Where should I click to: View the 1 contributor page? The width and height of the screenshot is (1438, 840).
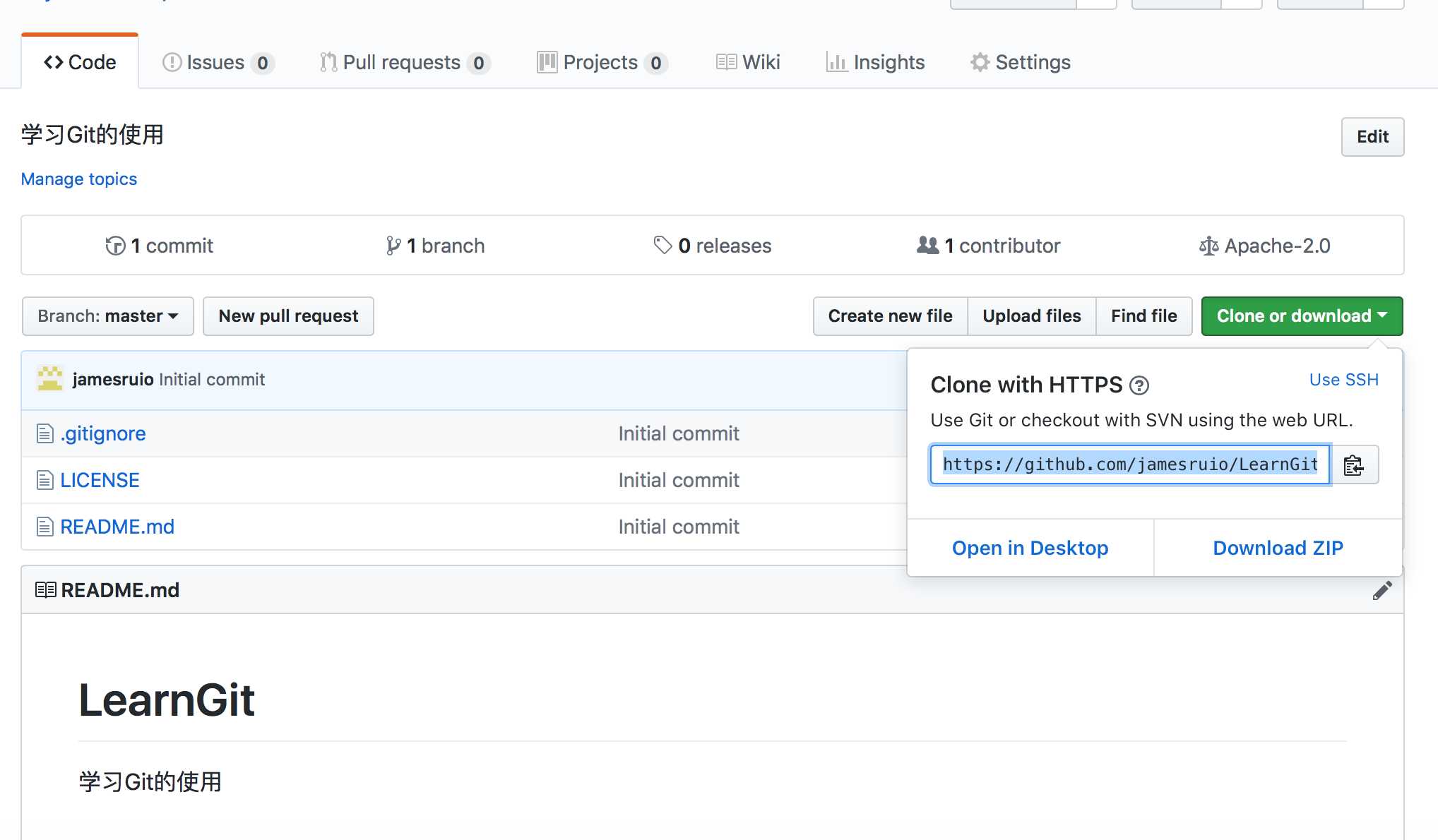988,246
